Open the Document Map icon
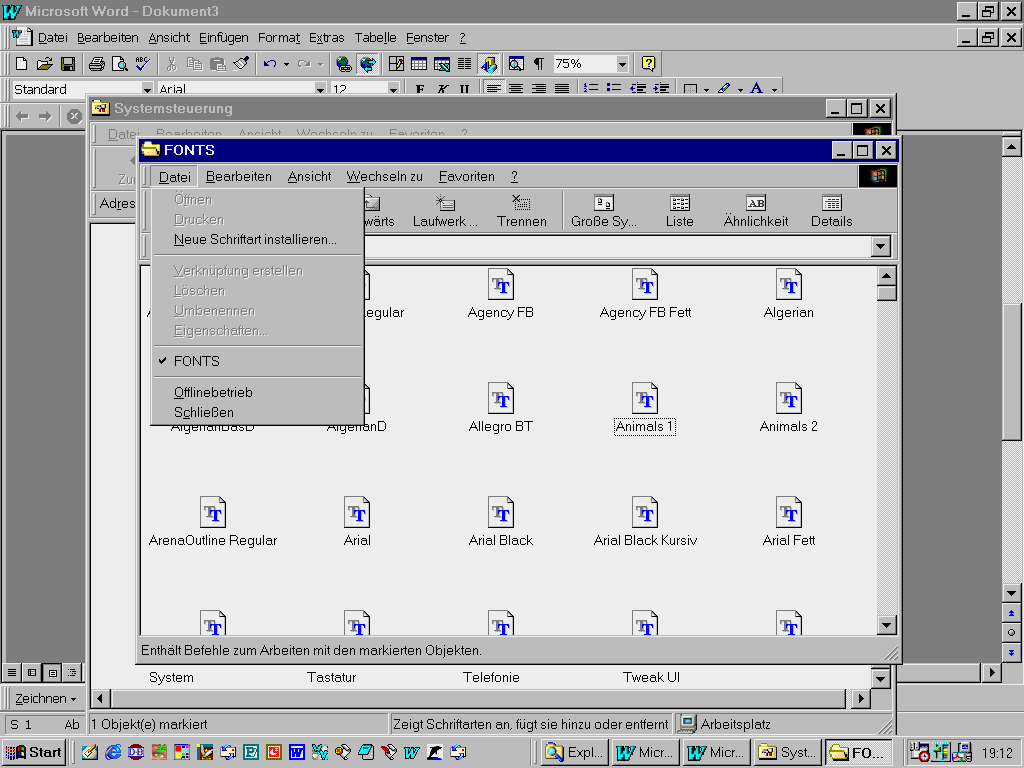 coord(516,64)
